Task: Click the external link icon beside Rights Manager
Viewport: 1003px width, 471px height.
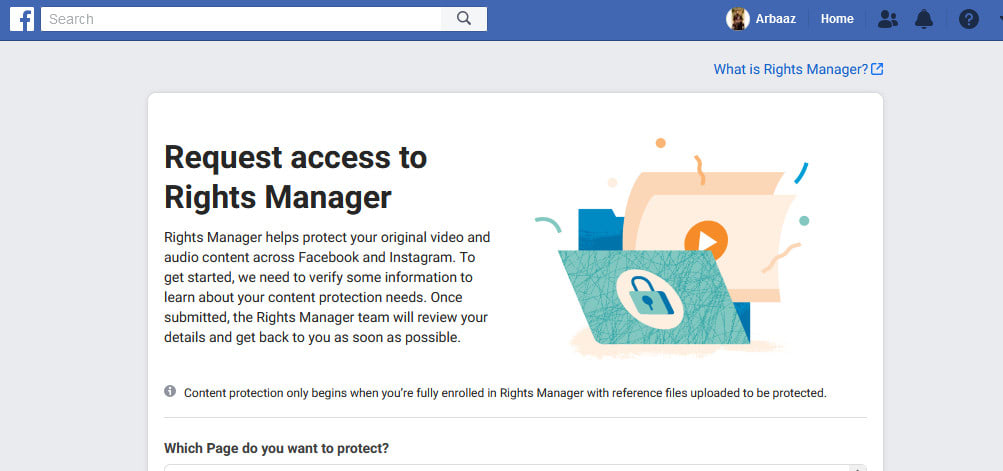Action: (877, 69)
